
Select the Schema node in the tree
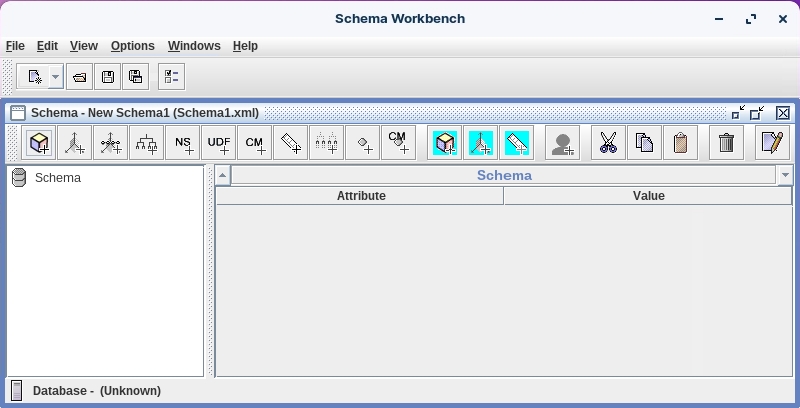coord(57,178)
